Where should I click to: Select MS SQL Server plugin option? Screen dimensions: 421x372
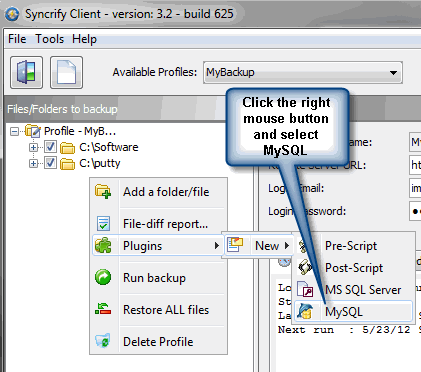click(x=353, y=290)
